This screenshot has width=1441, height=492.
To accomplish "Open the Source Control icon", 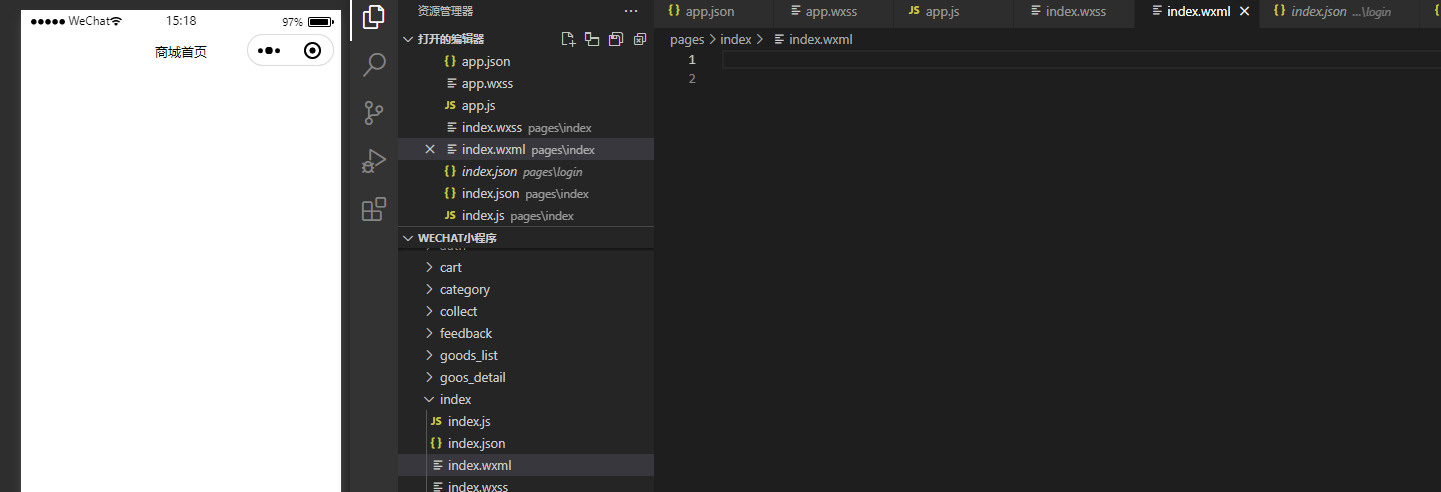I will click(374, 113).
